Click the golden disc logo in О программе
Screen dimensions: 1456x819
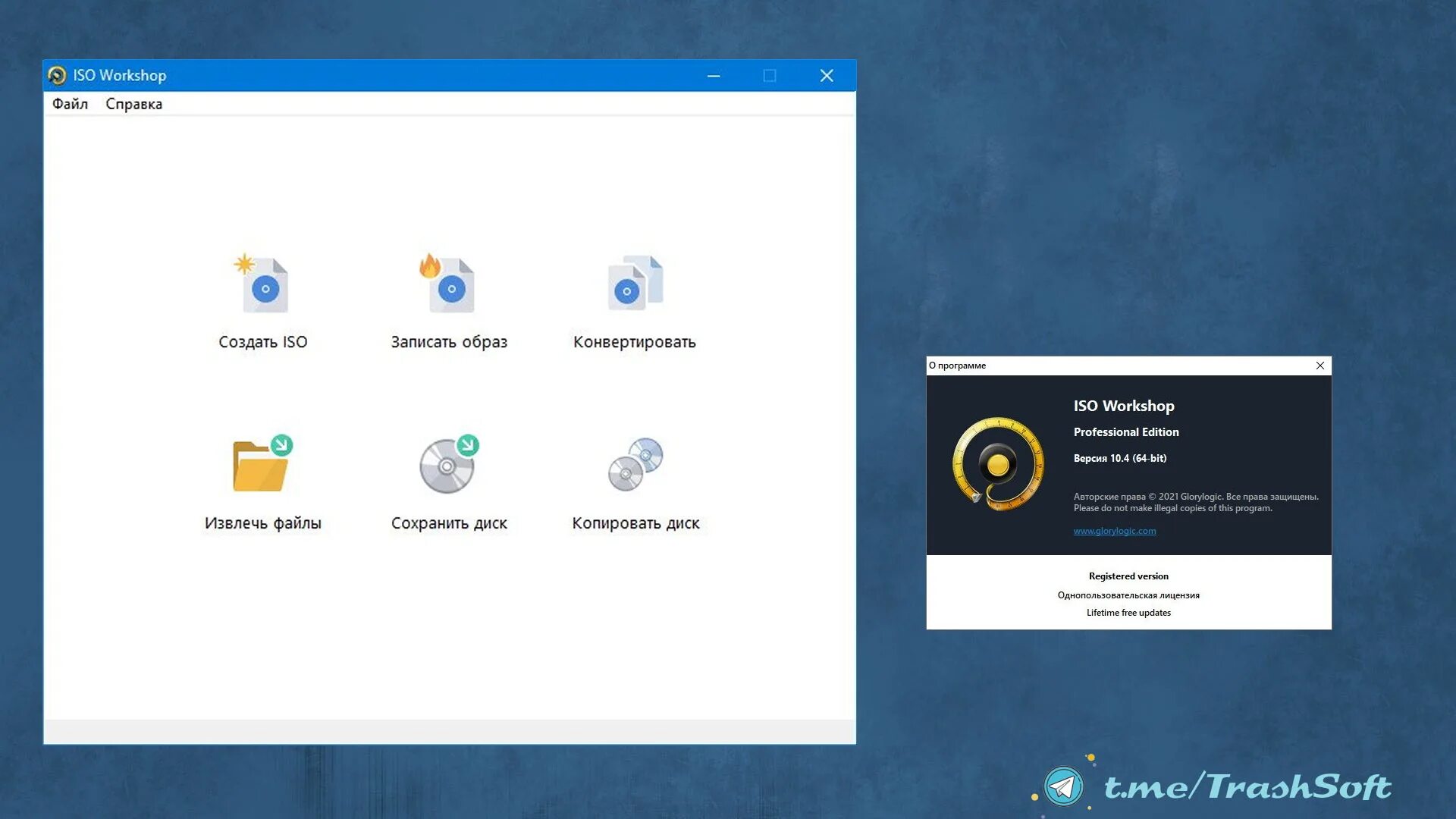pos(998,463)
